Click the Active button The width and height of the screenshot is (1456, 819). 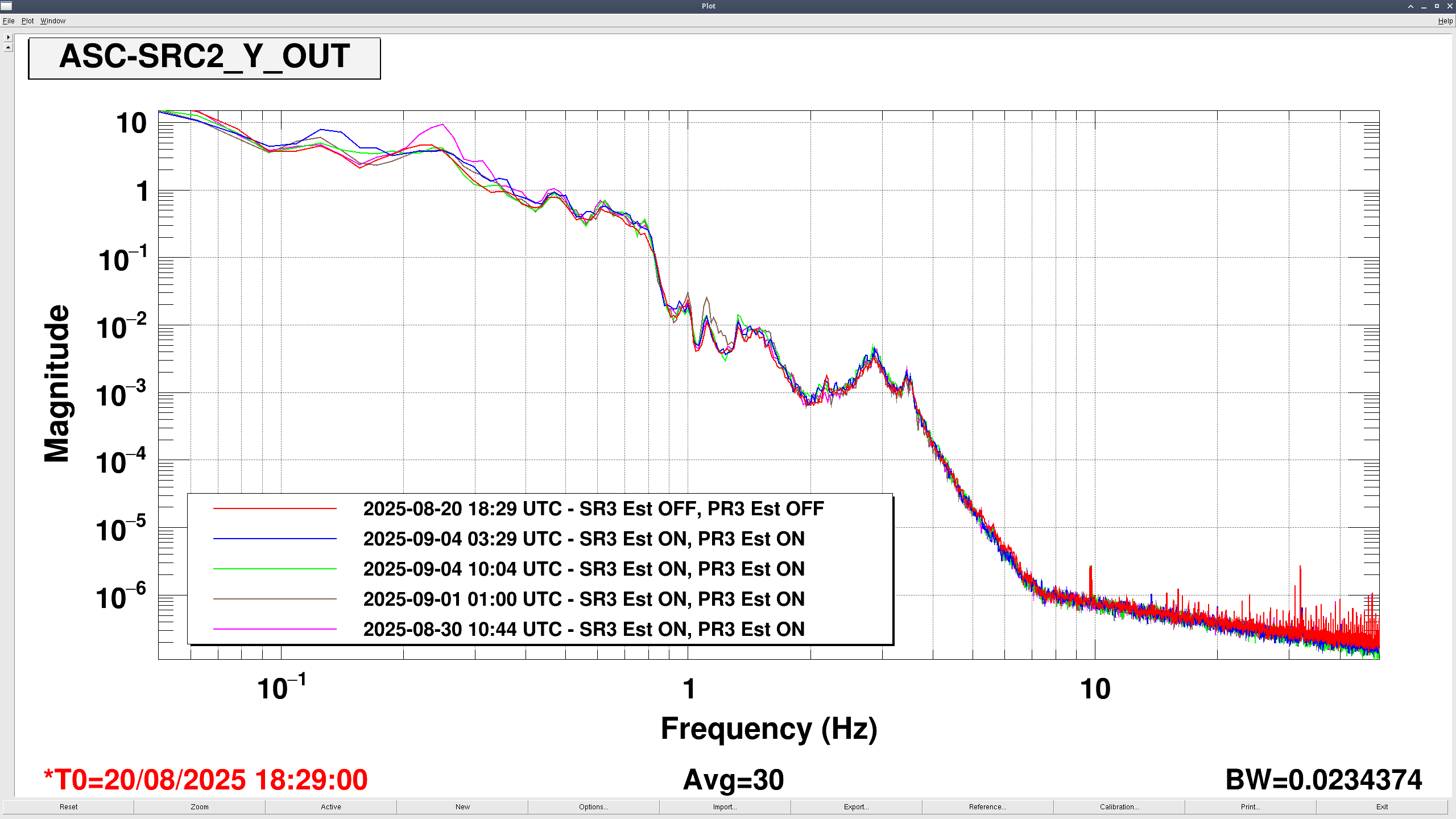coord(330,806)
